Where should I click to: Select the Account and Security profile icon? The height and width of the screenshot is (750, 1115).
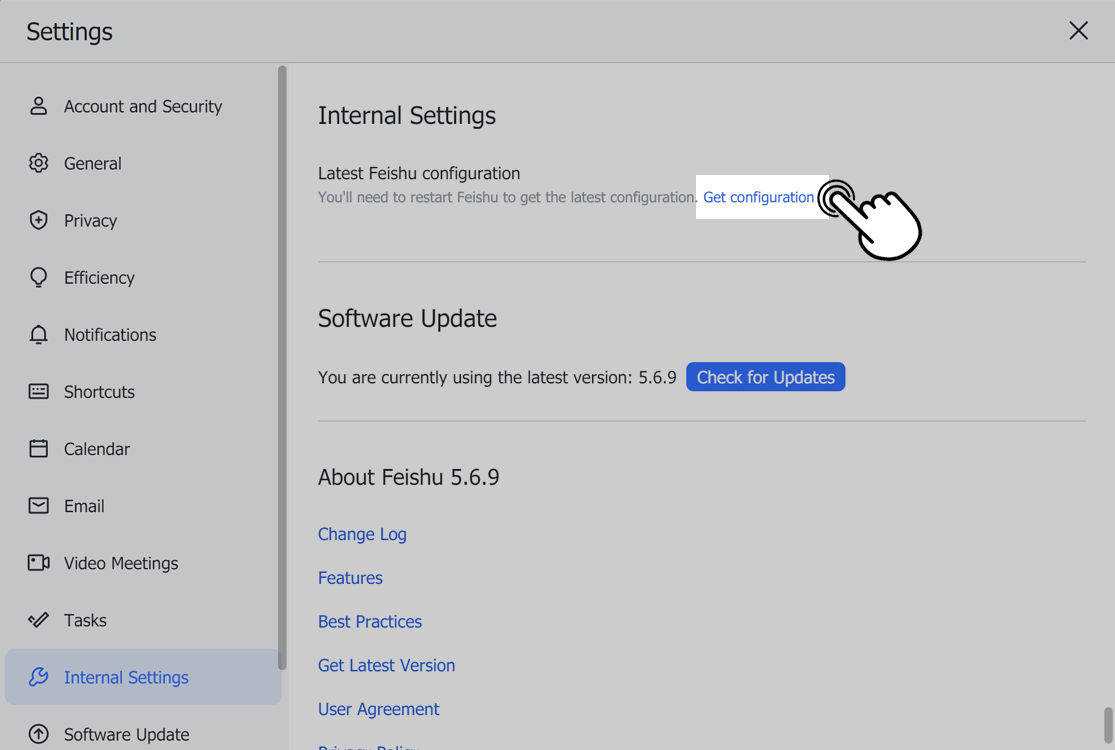pos(38,105)
